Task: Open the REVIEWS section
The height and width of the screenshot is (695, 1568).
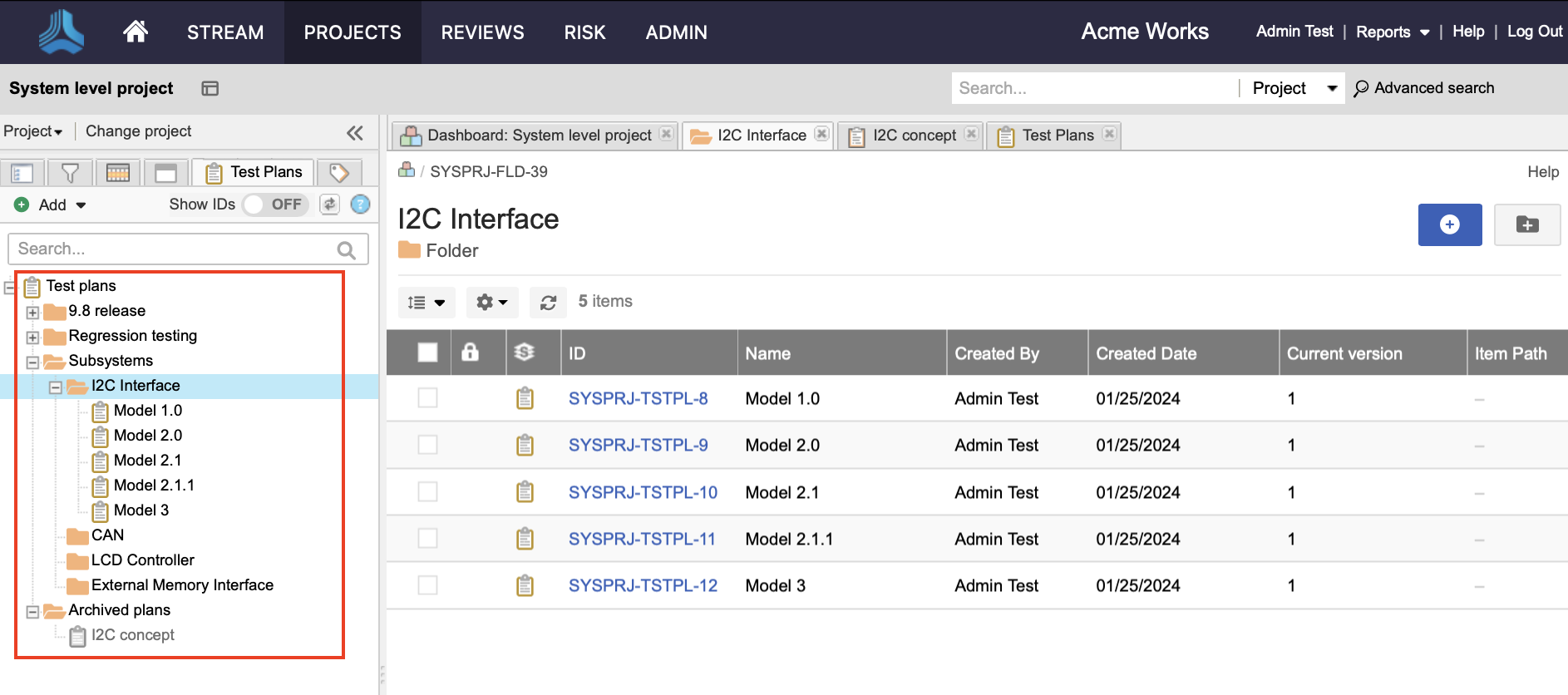Action: (x=482, y=32)
